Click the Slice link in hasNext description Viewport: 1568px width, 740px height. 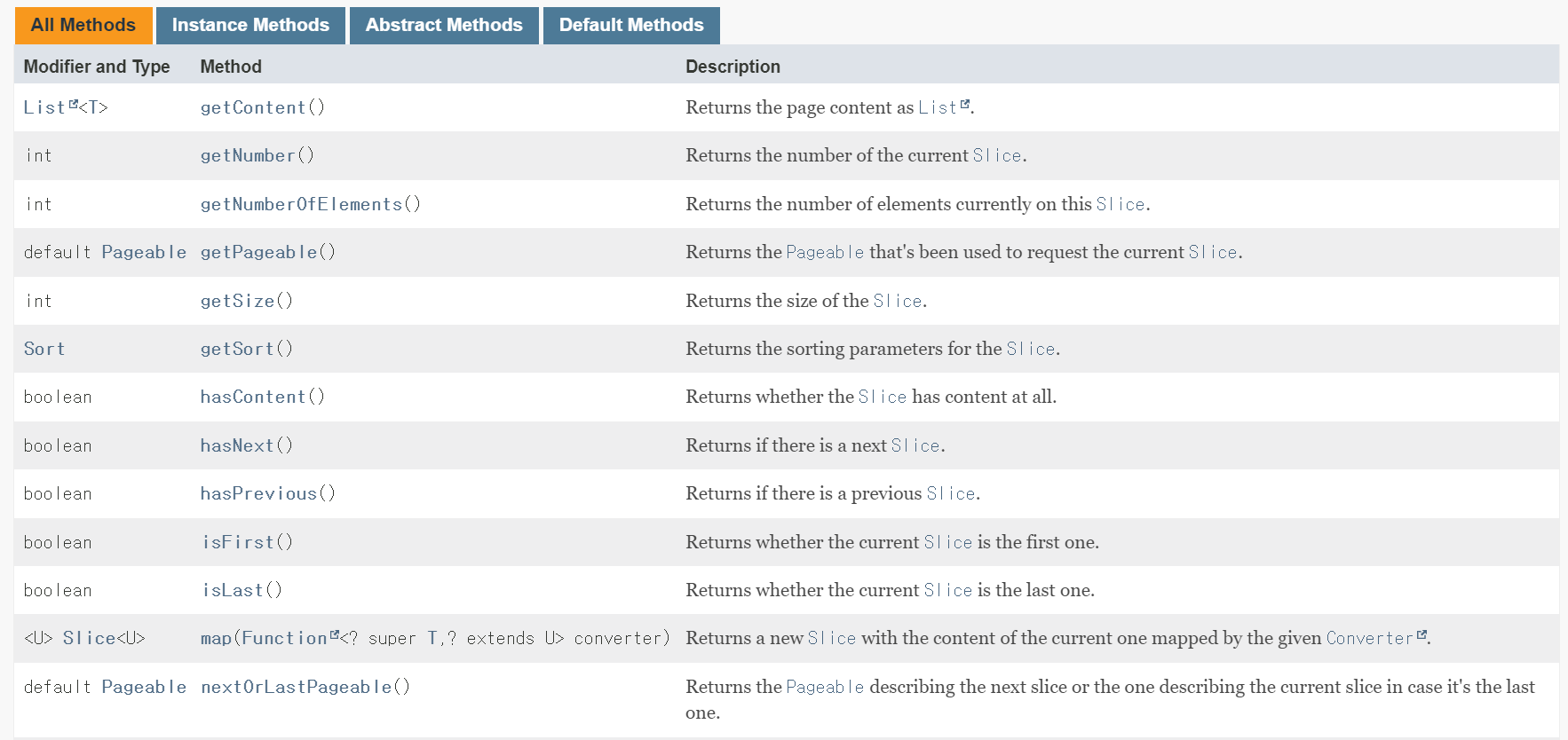pos(915,445)
